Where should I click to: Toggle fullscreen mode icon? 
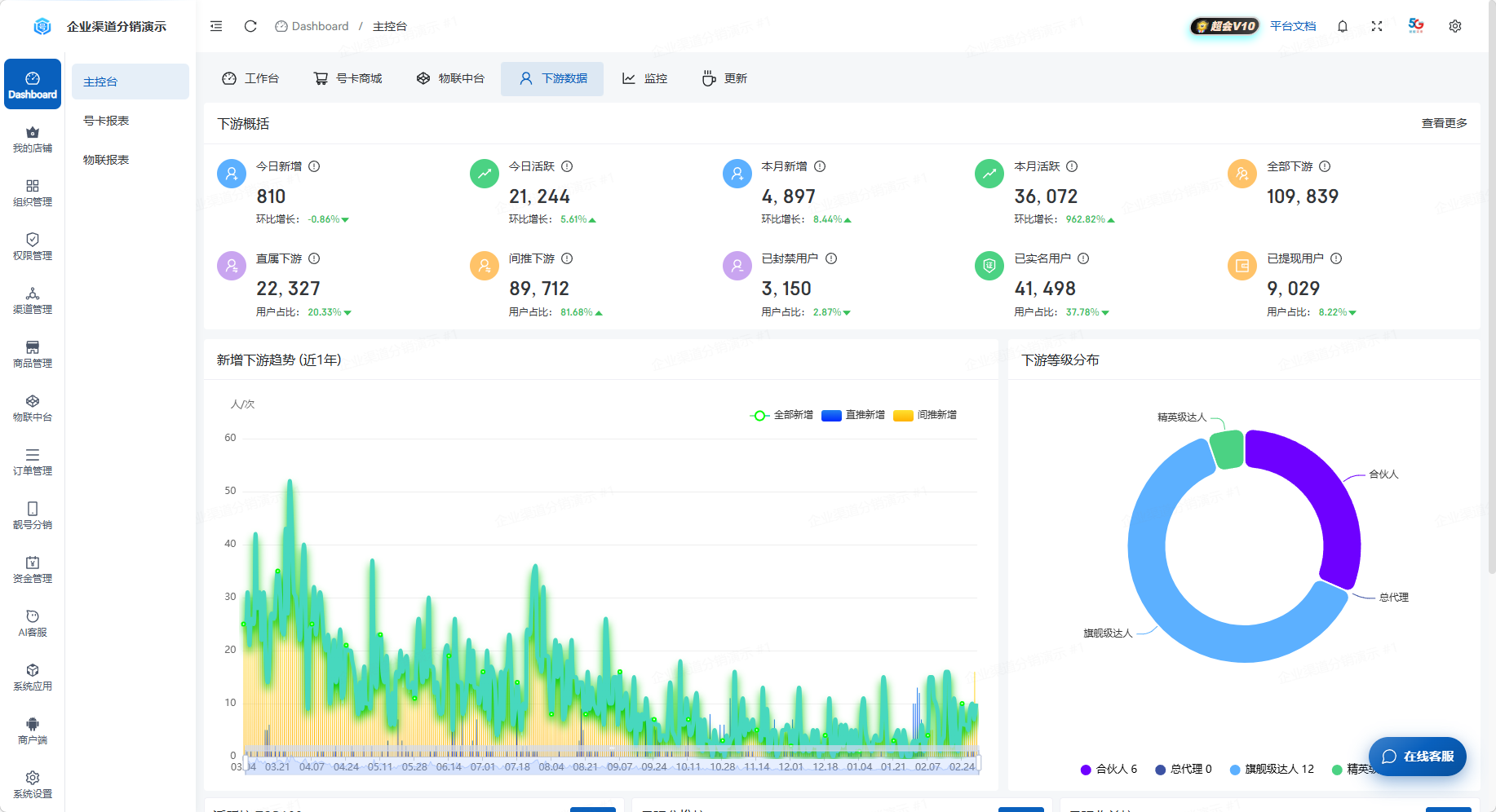[x=1377, y=26]
